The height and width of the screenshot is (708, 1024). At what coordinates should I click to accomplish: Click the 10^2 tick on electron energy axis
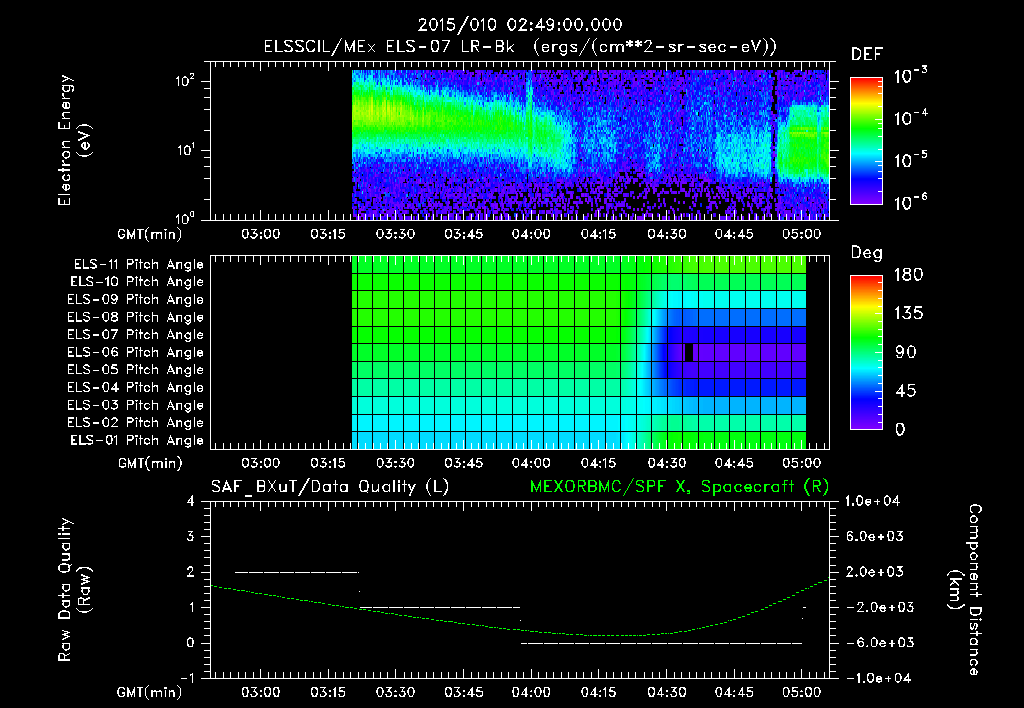[x=185, y=80]
